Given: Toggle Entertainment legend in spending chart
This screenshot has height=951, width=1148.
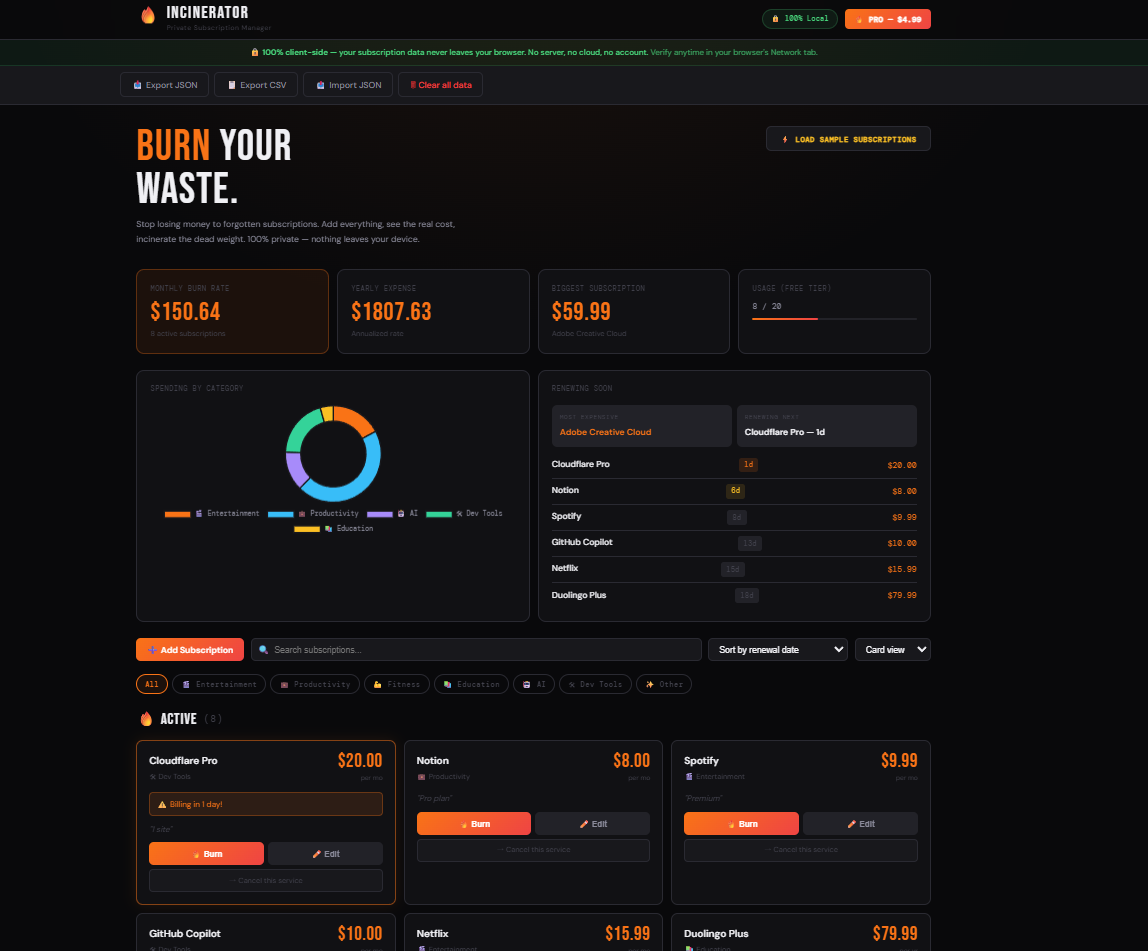Looking at the screenshot, I should 212,514.
